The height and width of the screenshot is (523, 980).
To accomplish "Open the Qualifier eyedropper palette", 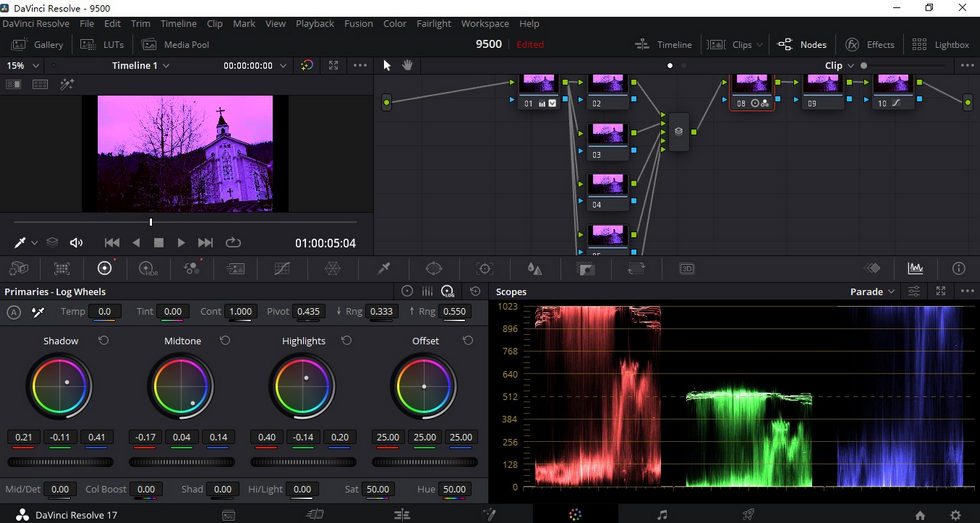I will pos(383,269).
